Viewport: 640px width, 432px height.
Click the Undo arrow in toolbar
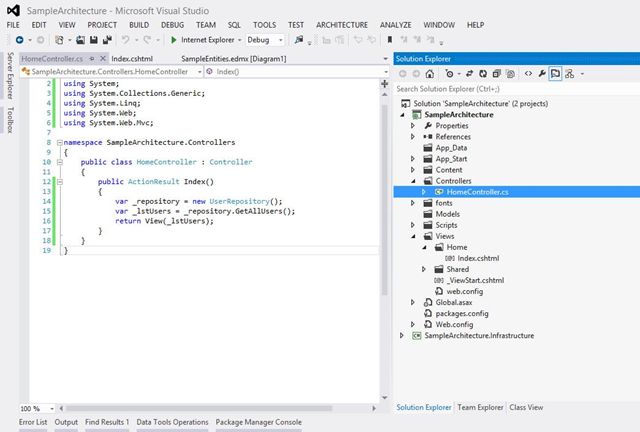click(126, 40)
